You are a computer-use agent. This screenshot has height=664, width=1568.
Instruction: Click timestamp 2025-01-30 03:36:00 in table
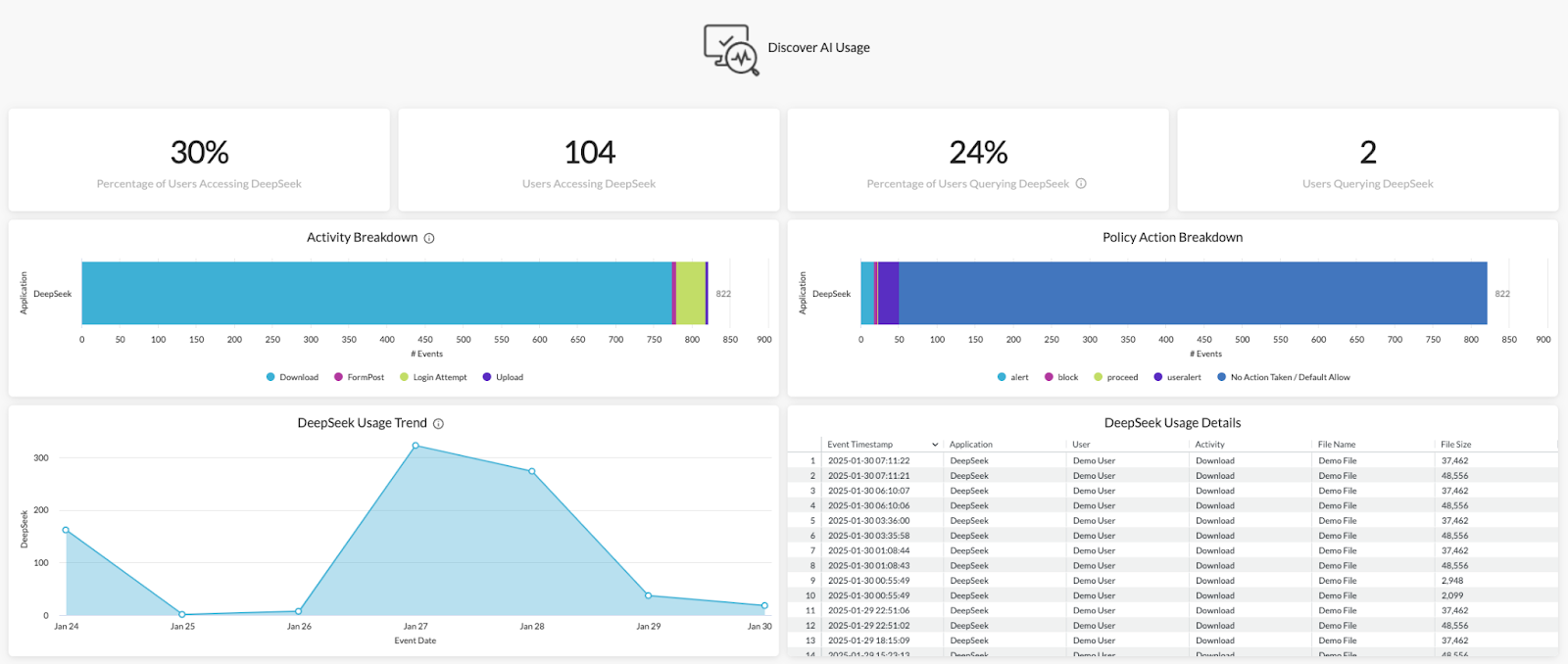click(868, 521)
